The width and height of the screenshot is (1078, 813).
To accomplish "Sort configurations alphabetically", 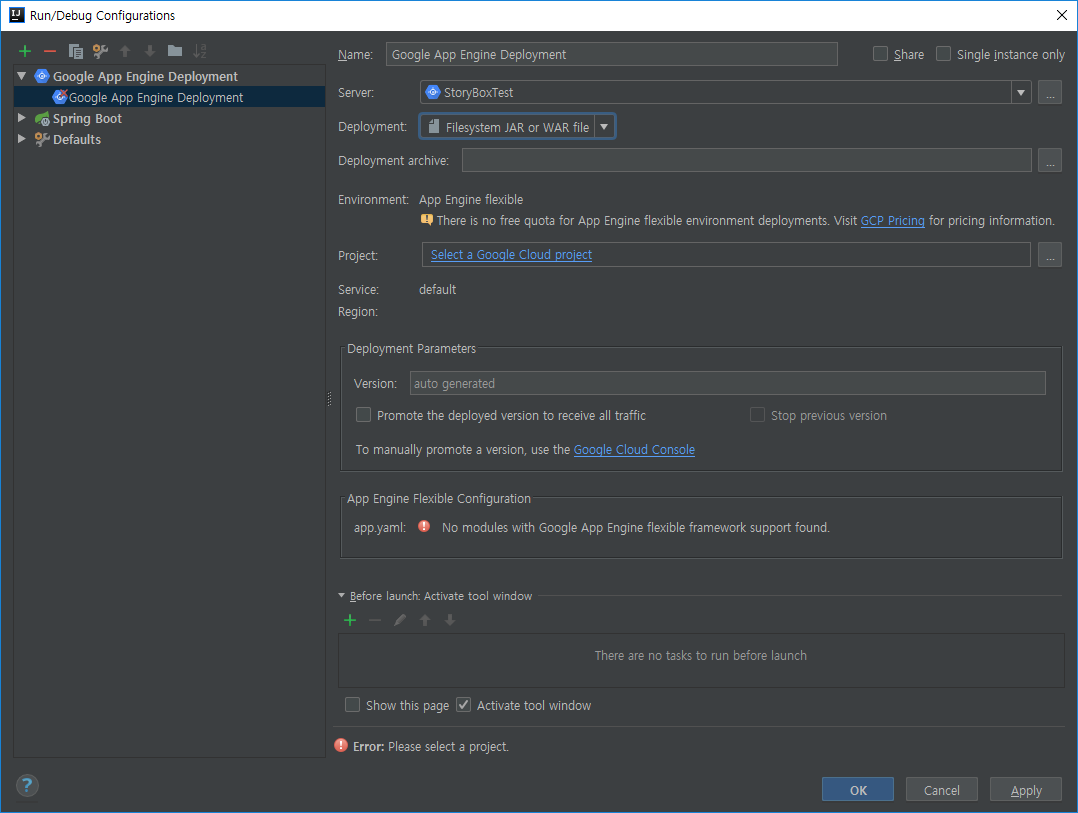I will pyautogui.click(x=199, y=51).
